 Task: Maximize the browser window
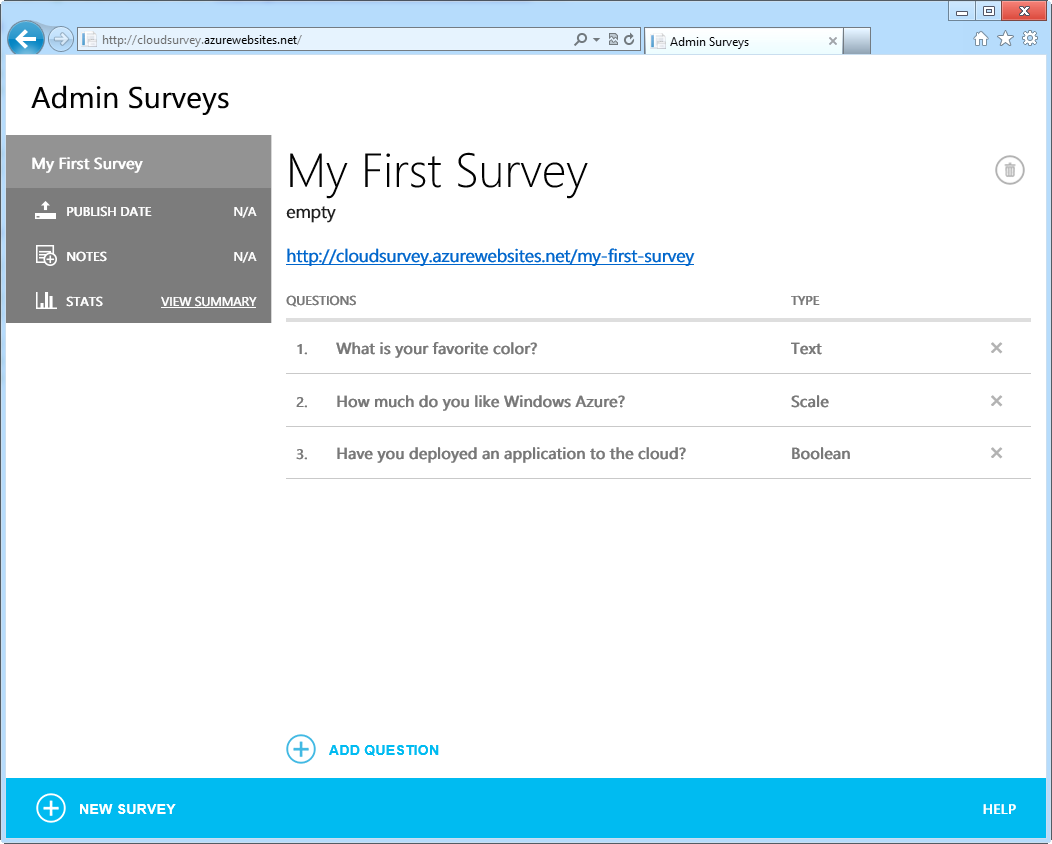[988, 11]
